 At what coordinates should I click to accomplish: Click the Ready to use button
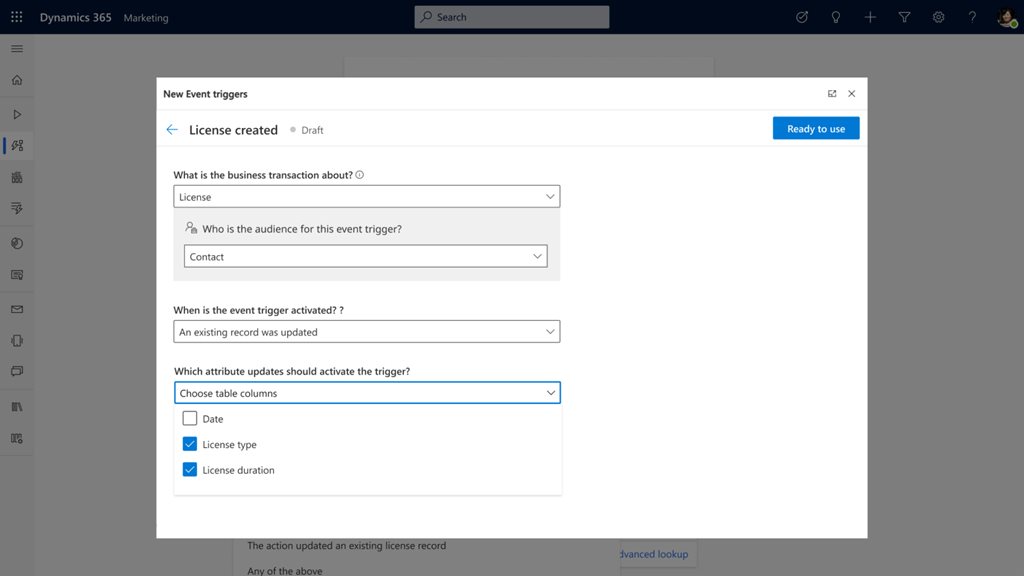coord(816,129)
